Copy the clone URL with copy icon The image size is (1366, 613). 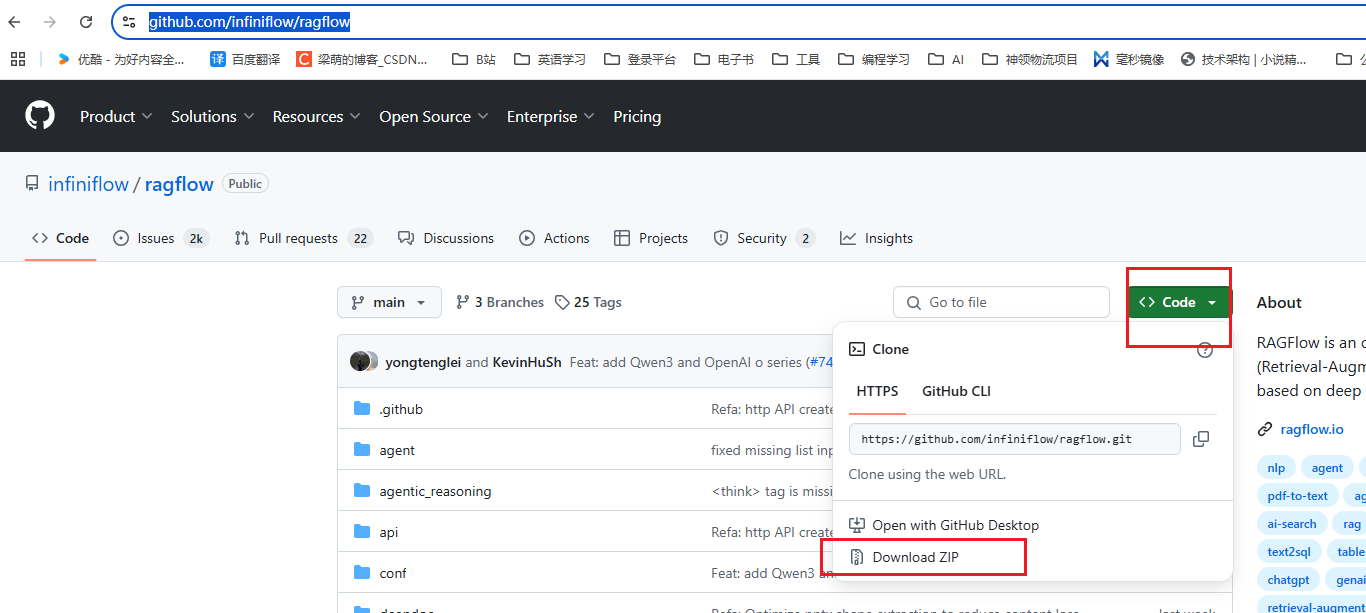point(1201,439)
